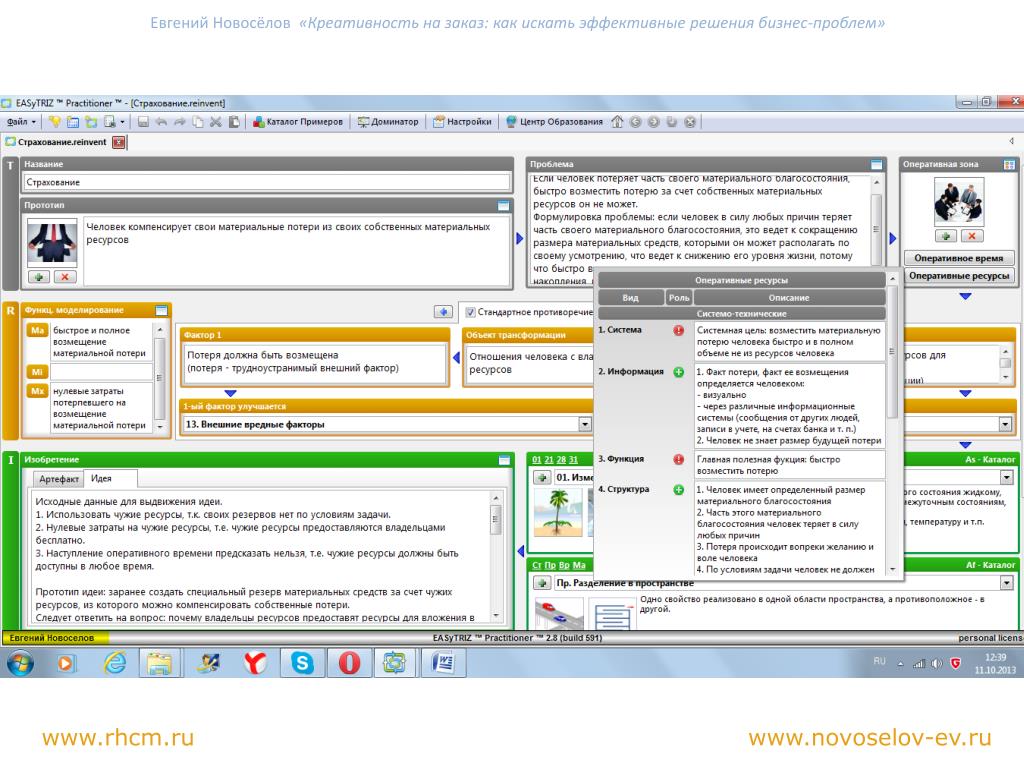This screenshot has width=1024, height=768.
Task: Open Каталог Примеров
Action: point(298,121)
